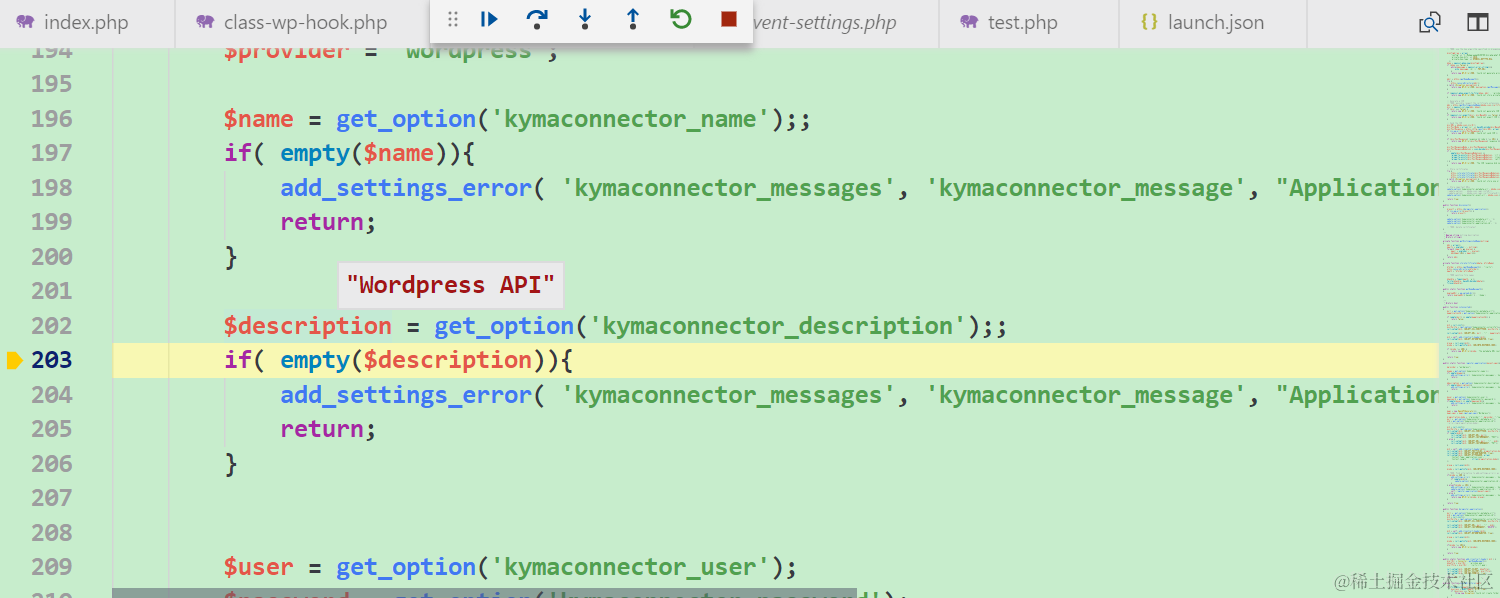Open the index.php tab
Screen dimensions: 1500x598
click(87, 22)
